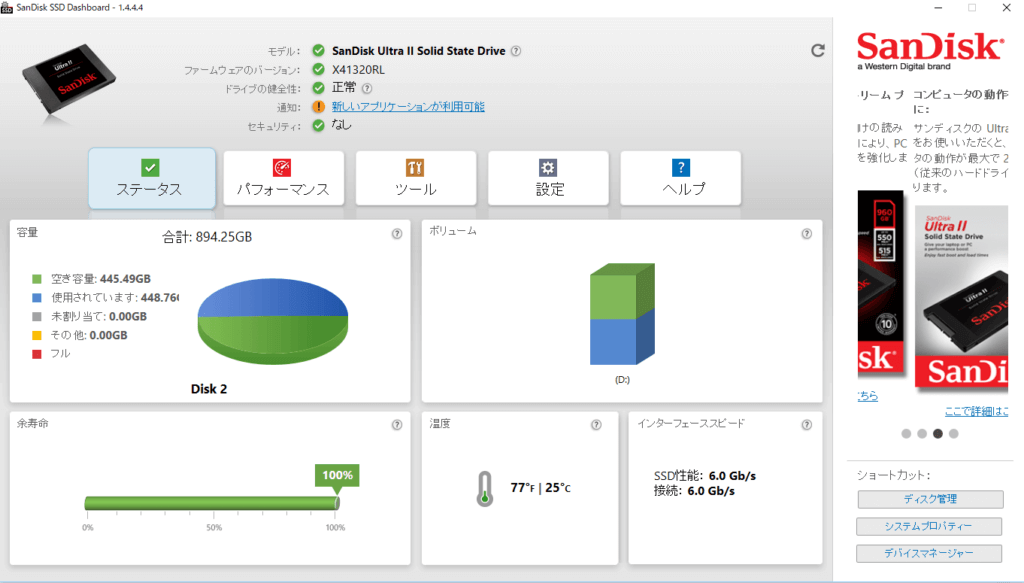Viewport: 1024px width, 583px height.
Task: Click the thermometer icon
Action: (485, 489)
